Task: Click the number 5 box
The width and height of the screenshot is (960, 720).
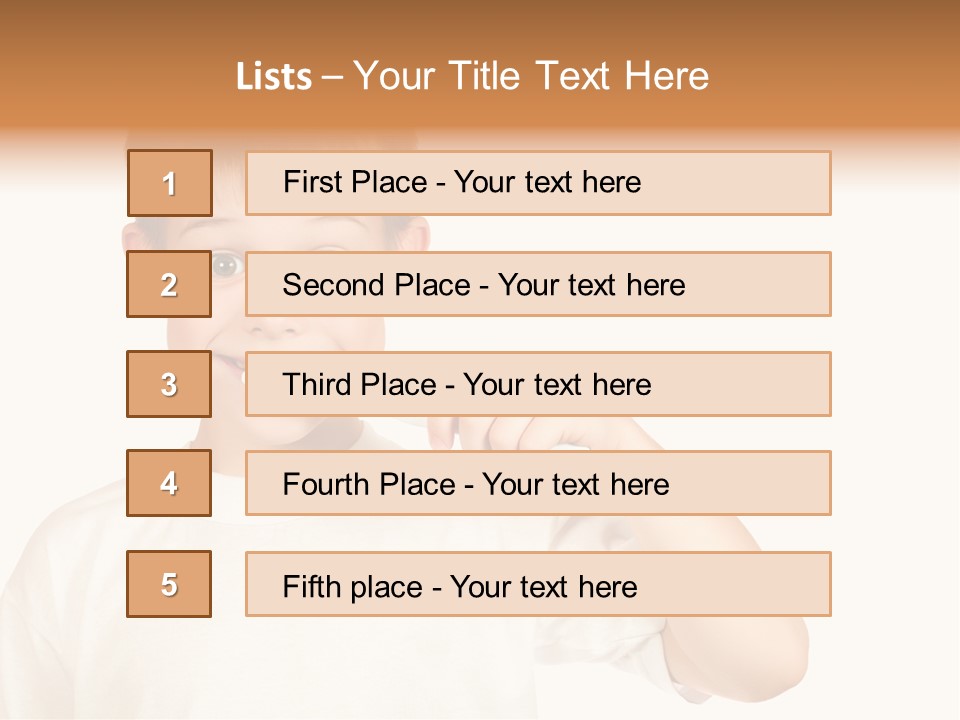Action: click(169, 584)
